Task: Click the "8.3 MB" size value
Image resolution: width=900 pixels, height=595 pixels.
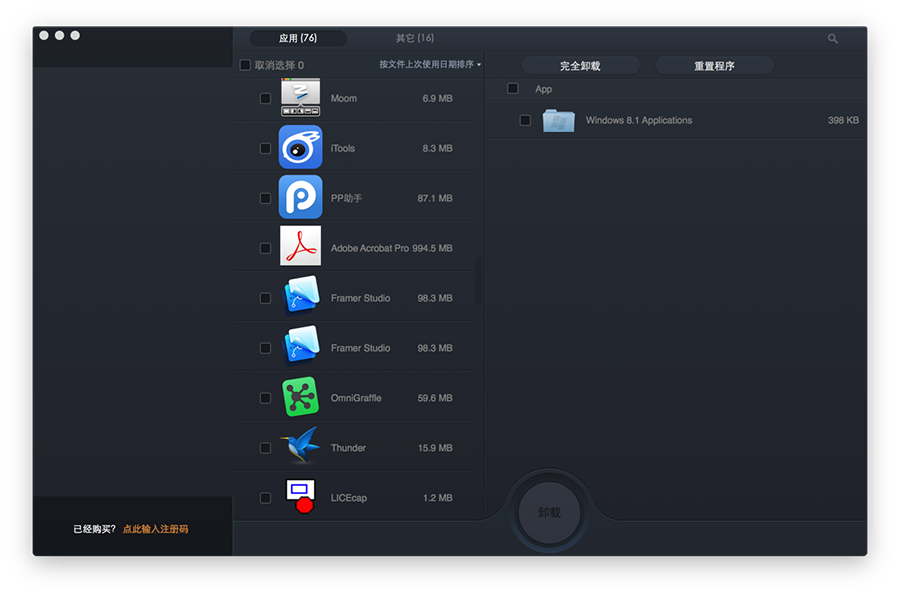Action: coord(437,148)
